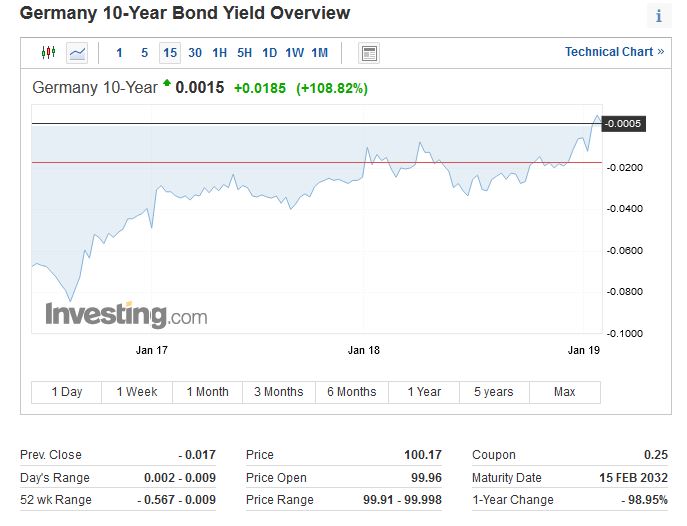This screenshot has width=687, height=526.
Task: Switch to 1W interval
Action: click(x=294, y=53)
